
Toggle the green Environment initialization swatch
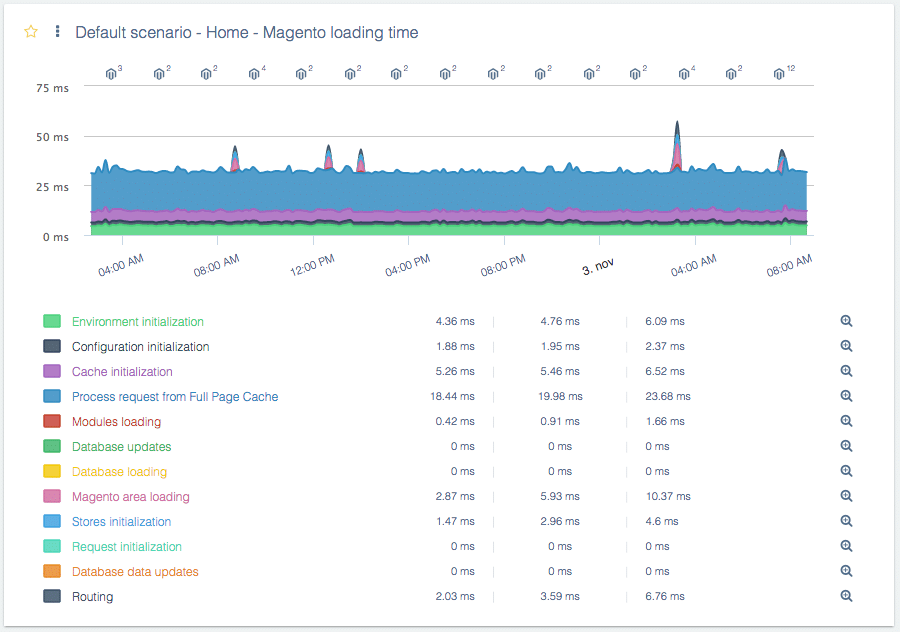[x=52, y=321]
